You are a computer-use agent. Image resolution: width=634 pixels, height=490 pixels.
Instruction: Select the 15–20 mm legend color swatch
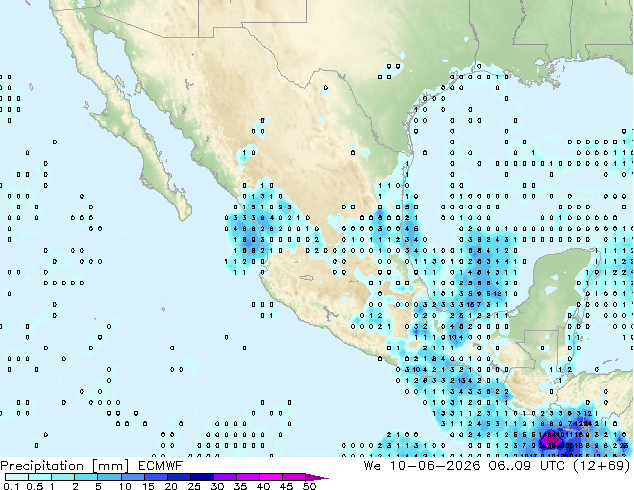(x=156, y=477)
